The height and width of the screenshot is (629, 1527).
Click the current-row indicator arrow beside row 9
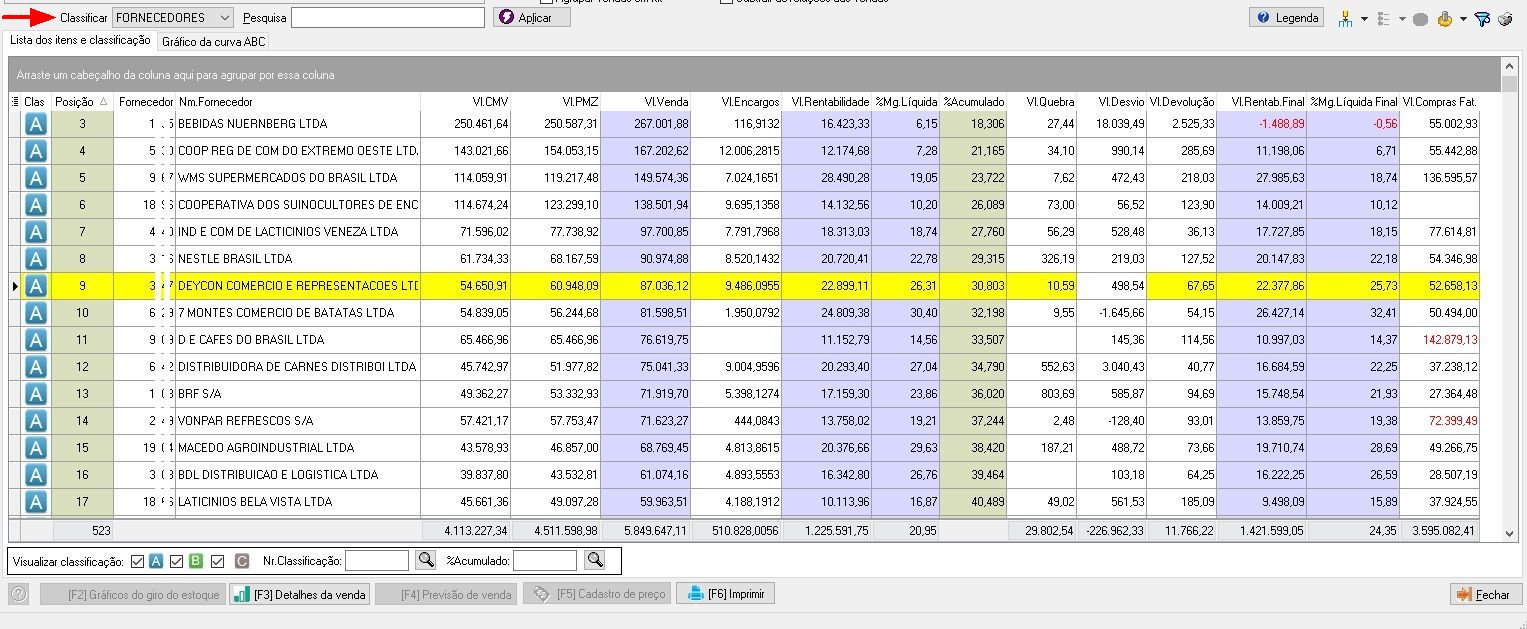pyautogui.click(x=15, y=286)
